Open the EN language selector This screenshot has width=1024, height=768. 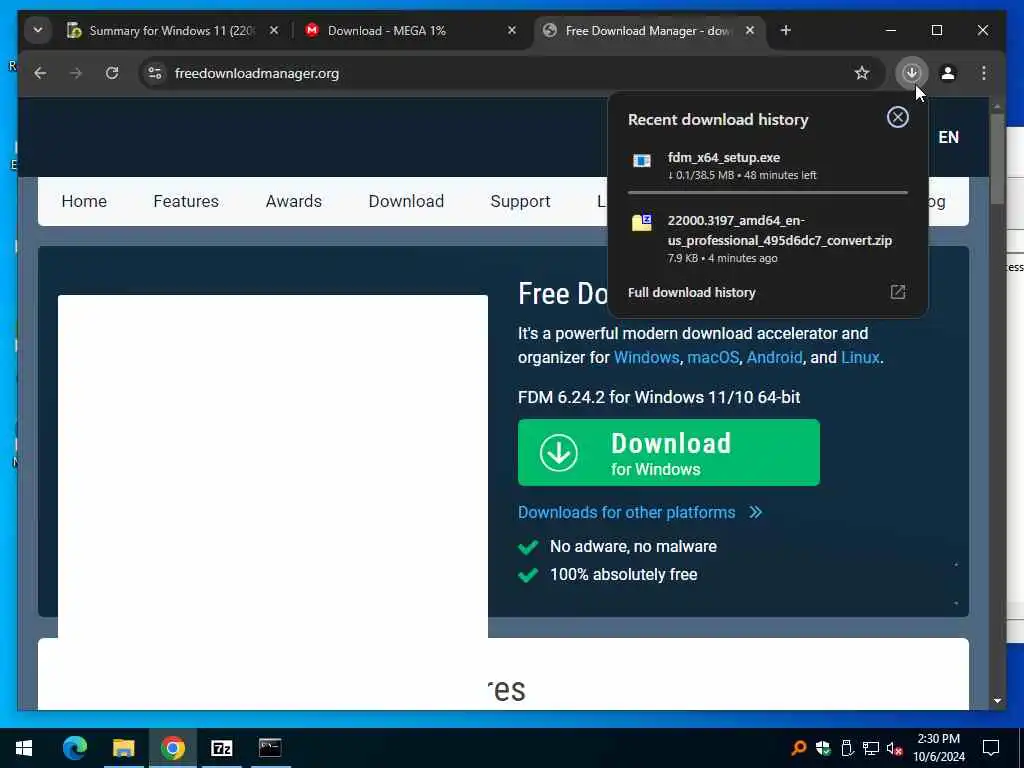pos(948,137)
